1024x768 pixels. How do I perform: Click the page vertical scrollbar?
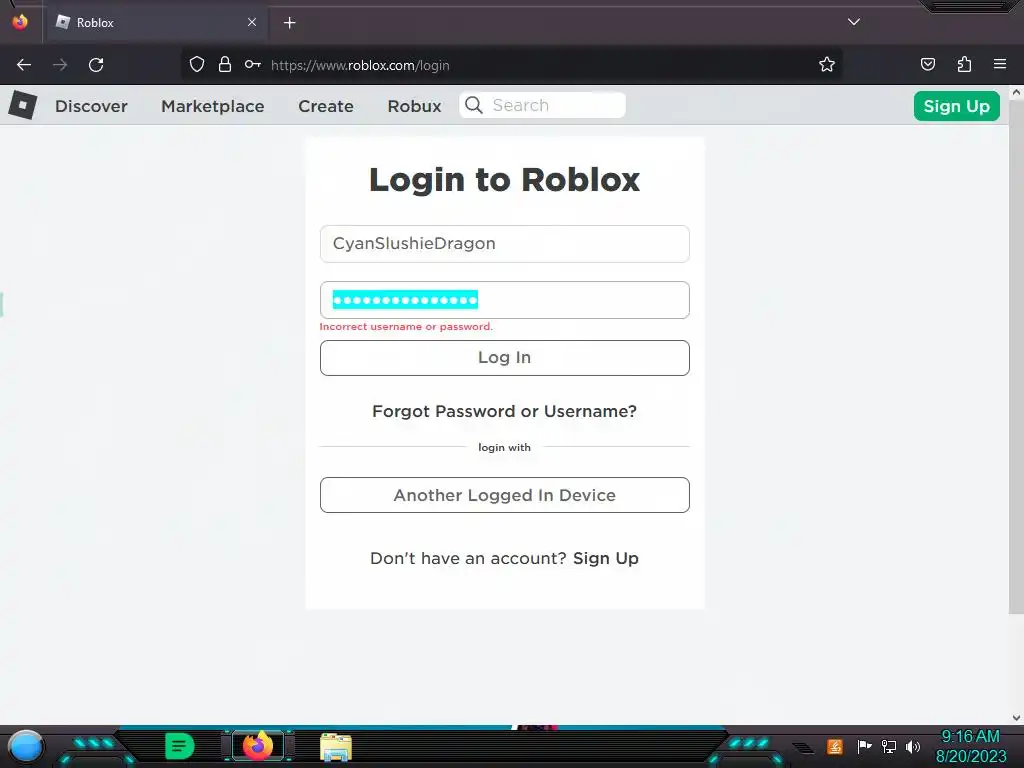pos(1016,357)
